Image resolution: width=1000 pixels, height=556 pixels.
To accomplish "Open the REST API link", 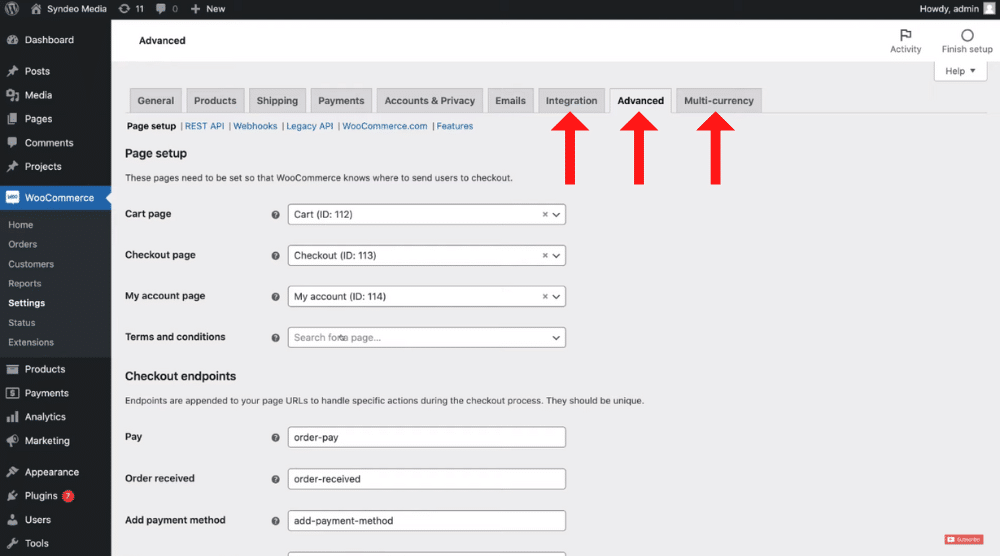I will (205, 126).
